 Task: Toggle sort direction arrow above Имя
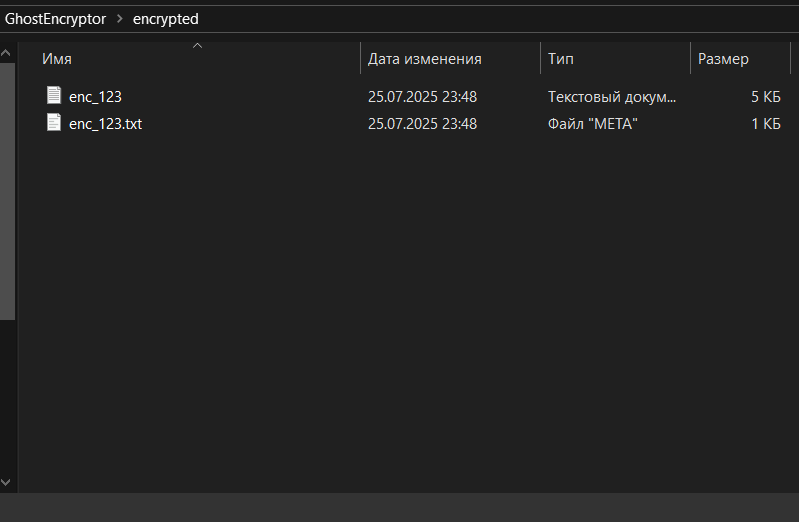[197, 46]
